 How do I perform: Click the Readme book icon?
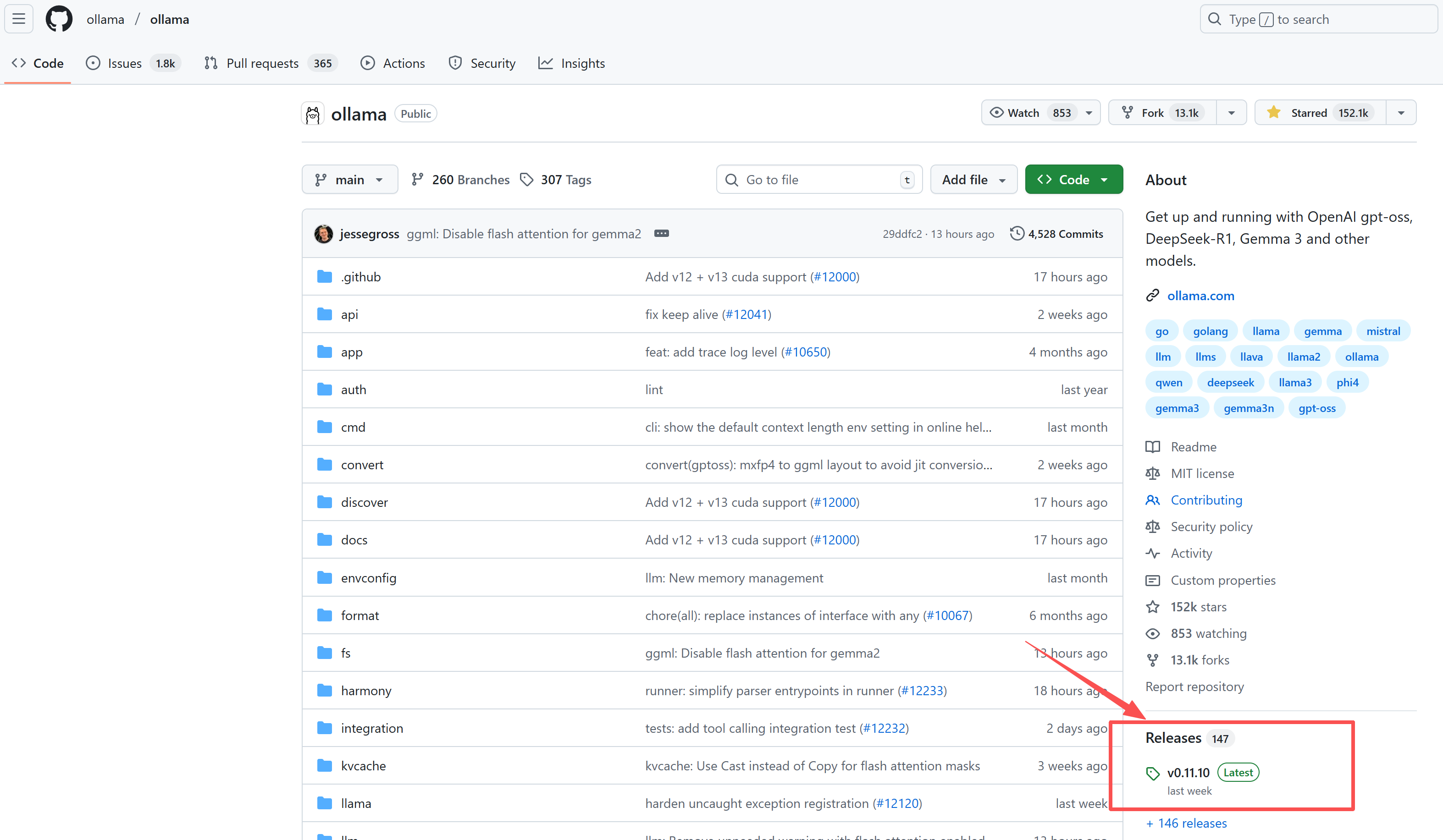point(1153,447)
